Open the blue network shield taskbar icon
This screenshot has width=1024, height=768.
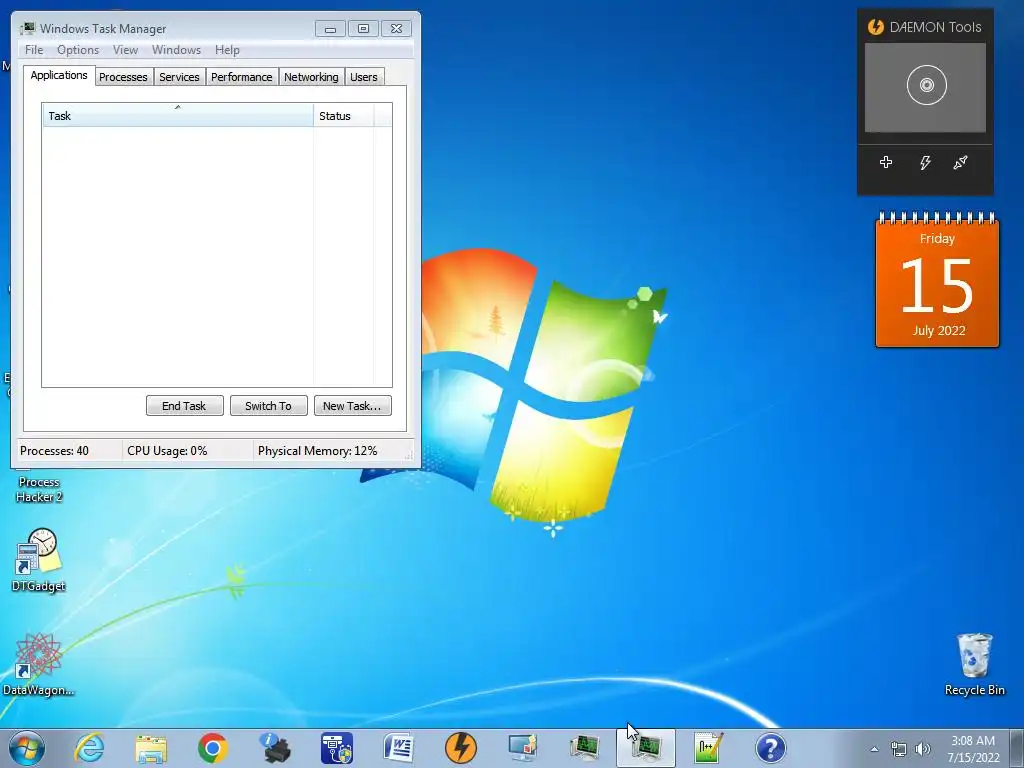pyautogui.click(x=337, y=748)
